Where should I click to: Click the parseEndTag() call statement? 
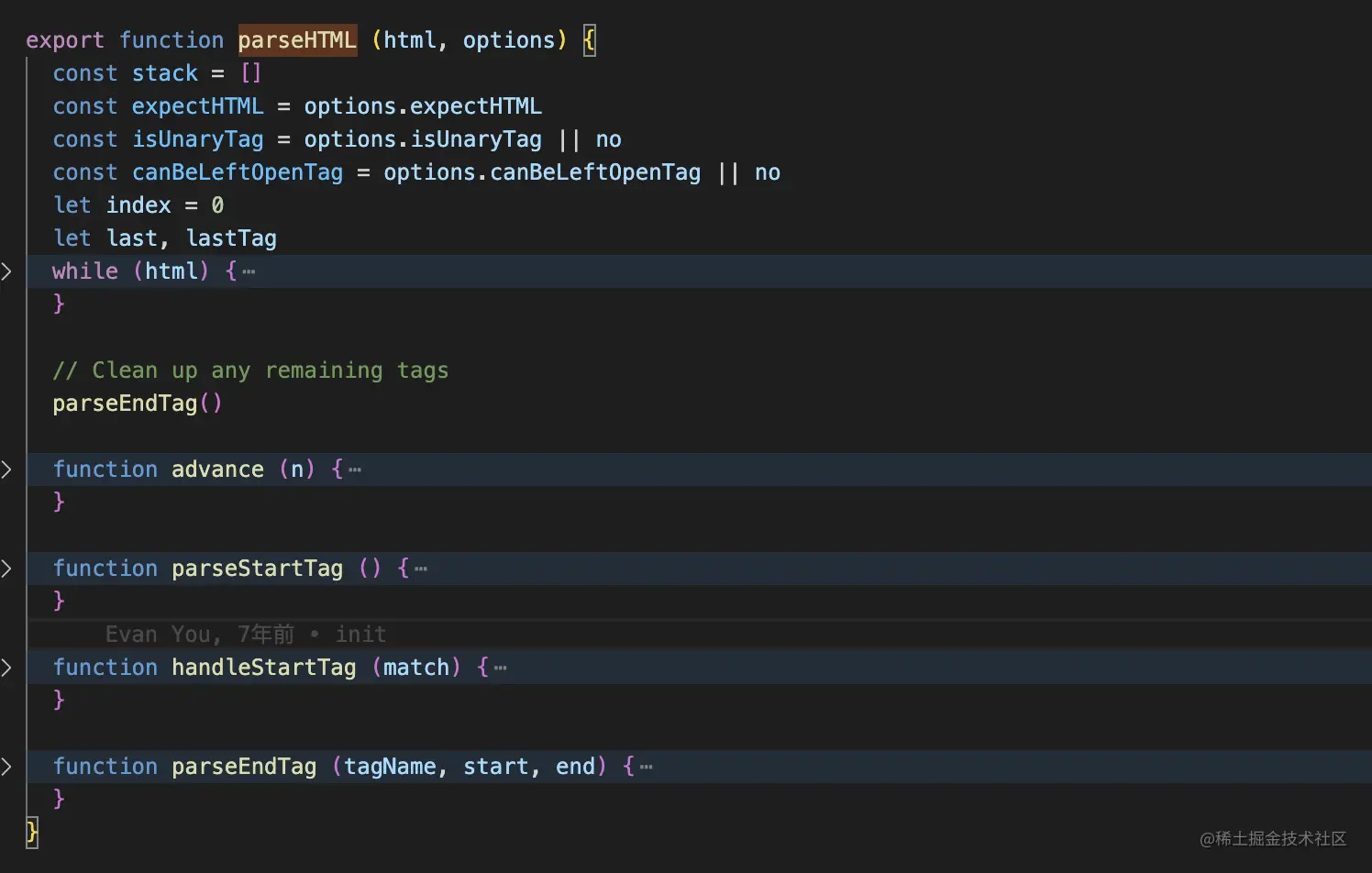(x=138, y=403)
